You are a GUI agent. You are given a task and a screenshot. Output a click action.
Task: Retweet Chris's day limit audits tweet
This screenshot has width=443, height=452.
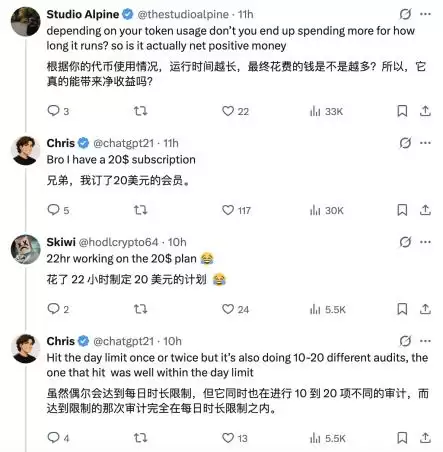click(140, 438)
